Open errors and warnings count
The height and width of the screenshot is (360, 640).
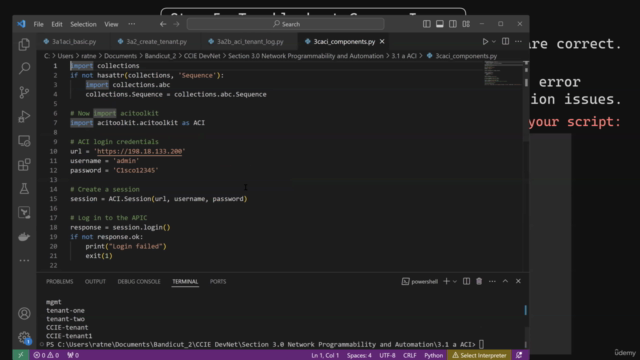coord(46,355)
